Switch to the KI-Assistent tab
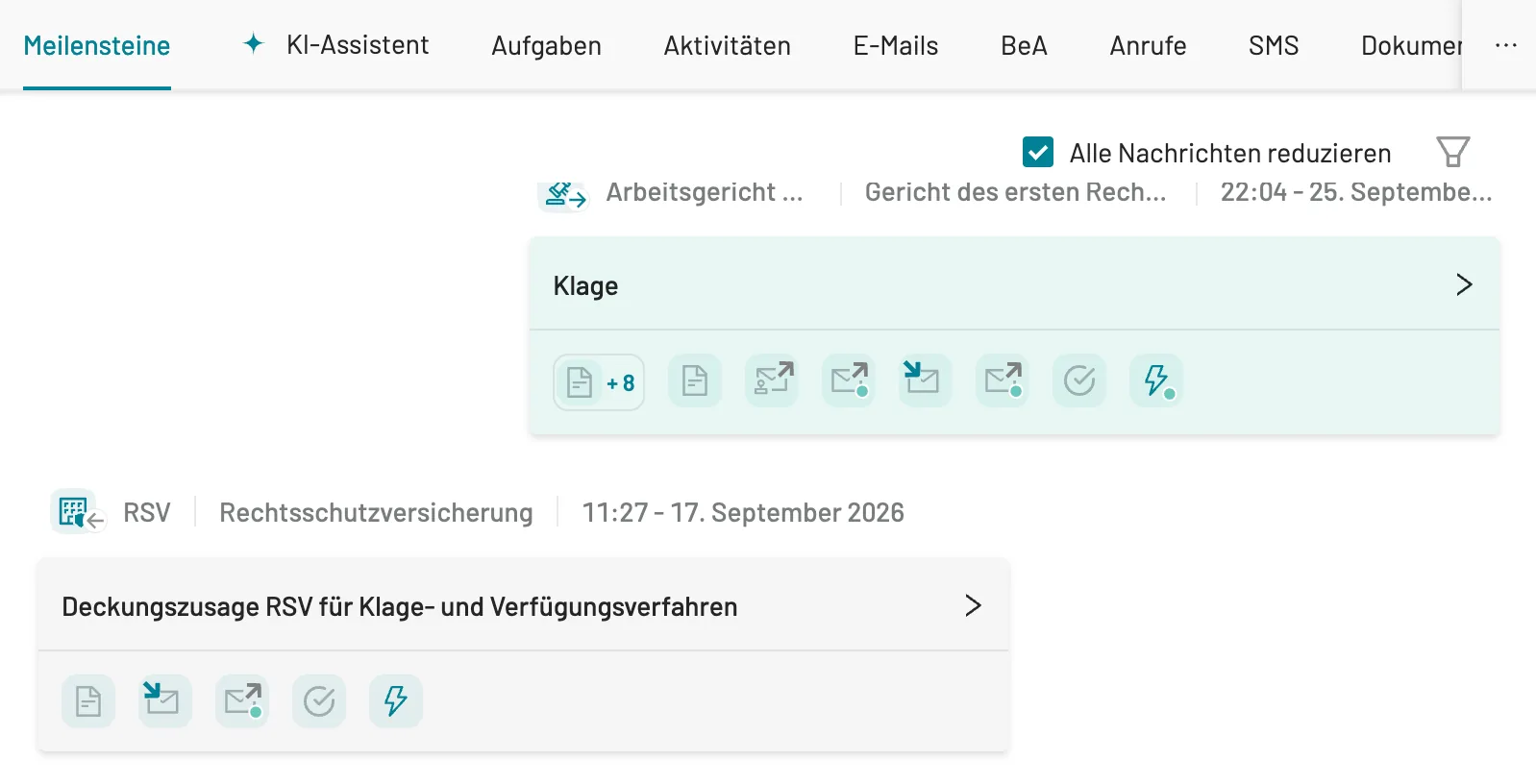This screenshot has height=784, width=1536. (x=335, y=45)
